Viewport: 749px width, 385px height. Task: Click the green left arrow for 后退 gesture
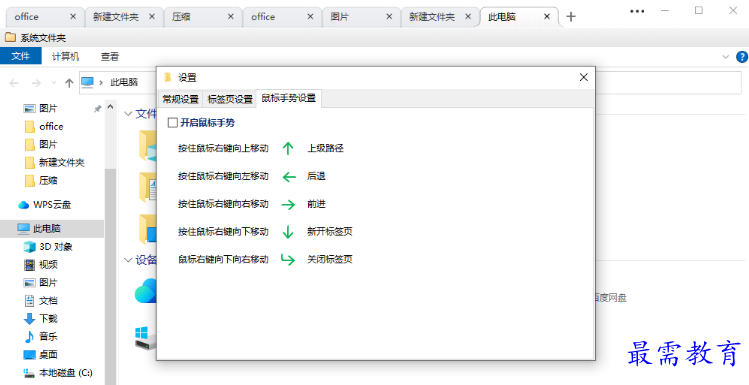click(289, 177)
